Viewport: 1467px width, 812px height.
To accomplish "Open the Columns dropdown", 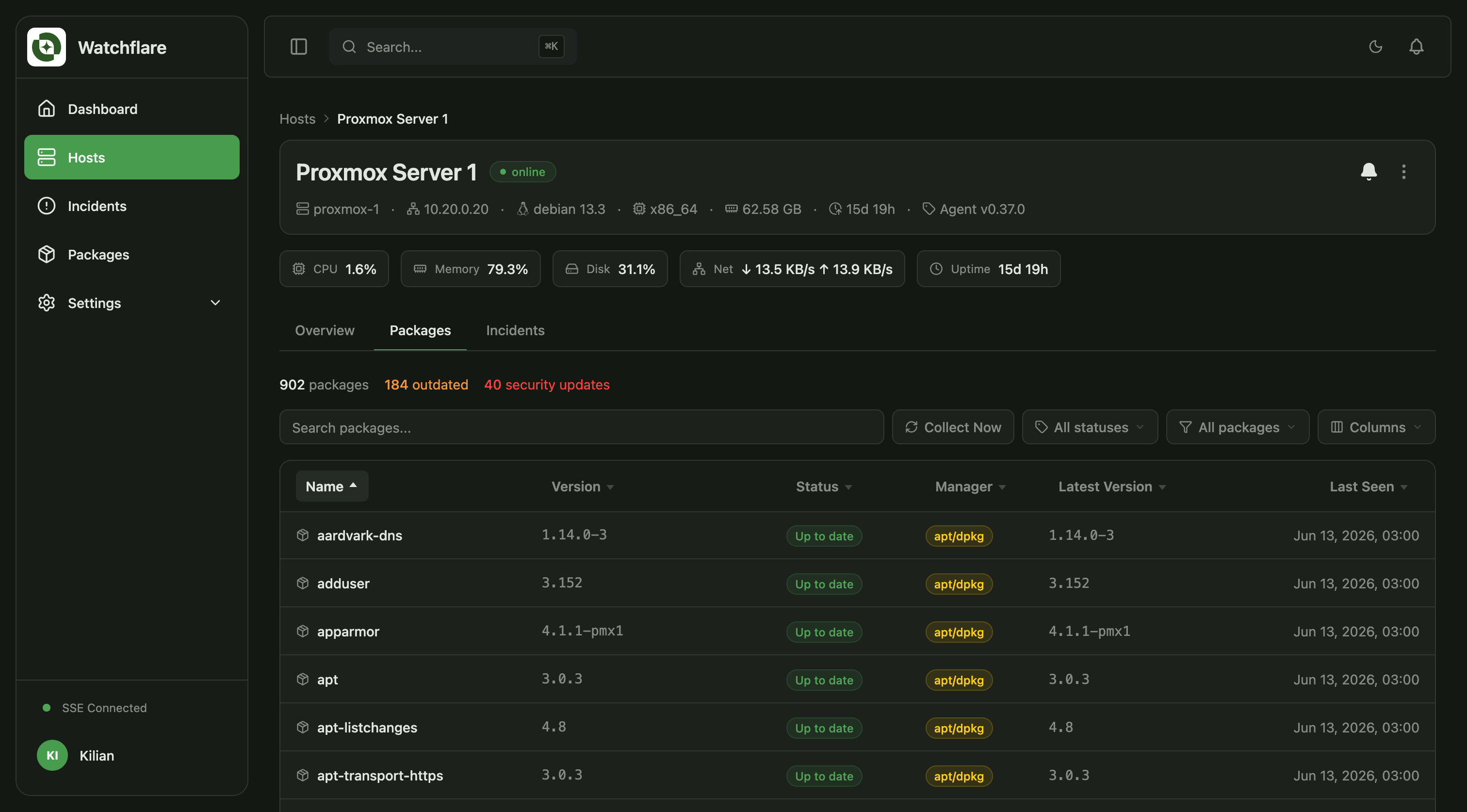I will tap(1376, 427).
